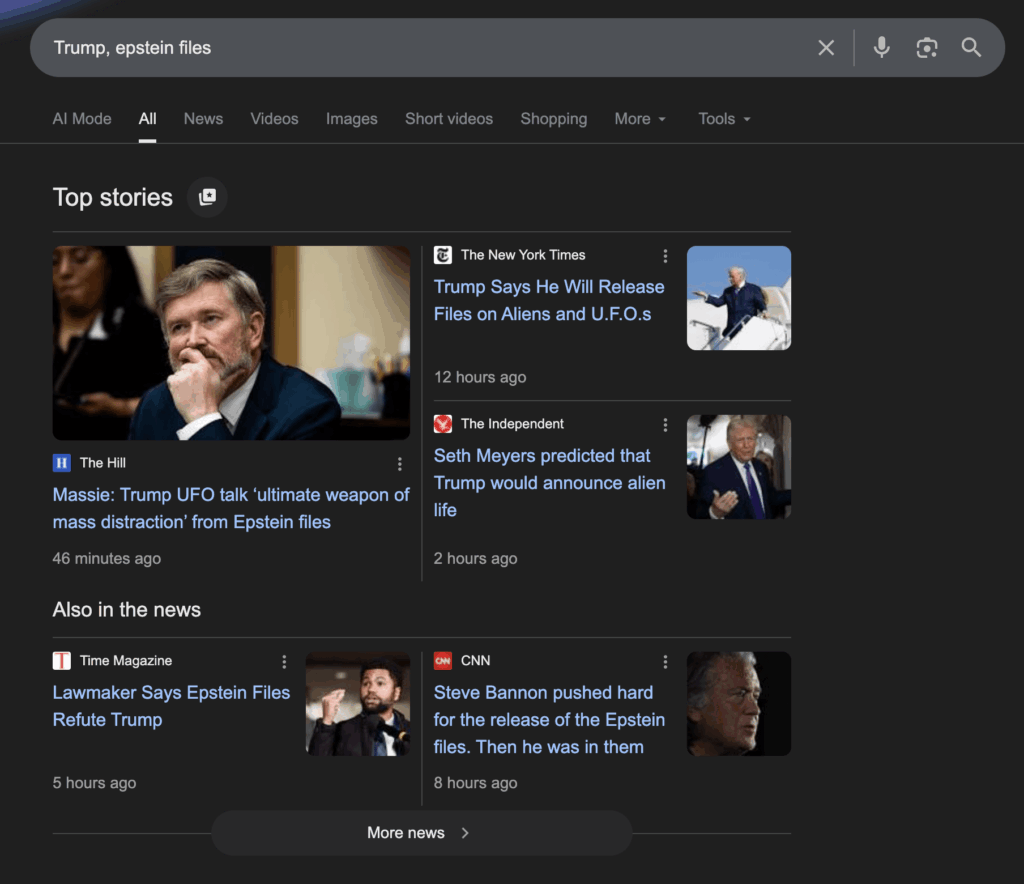Open Google Lens image search icon
1024x884 pixels.
[927, 48]
